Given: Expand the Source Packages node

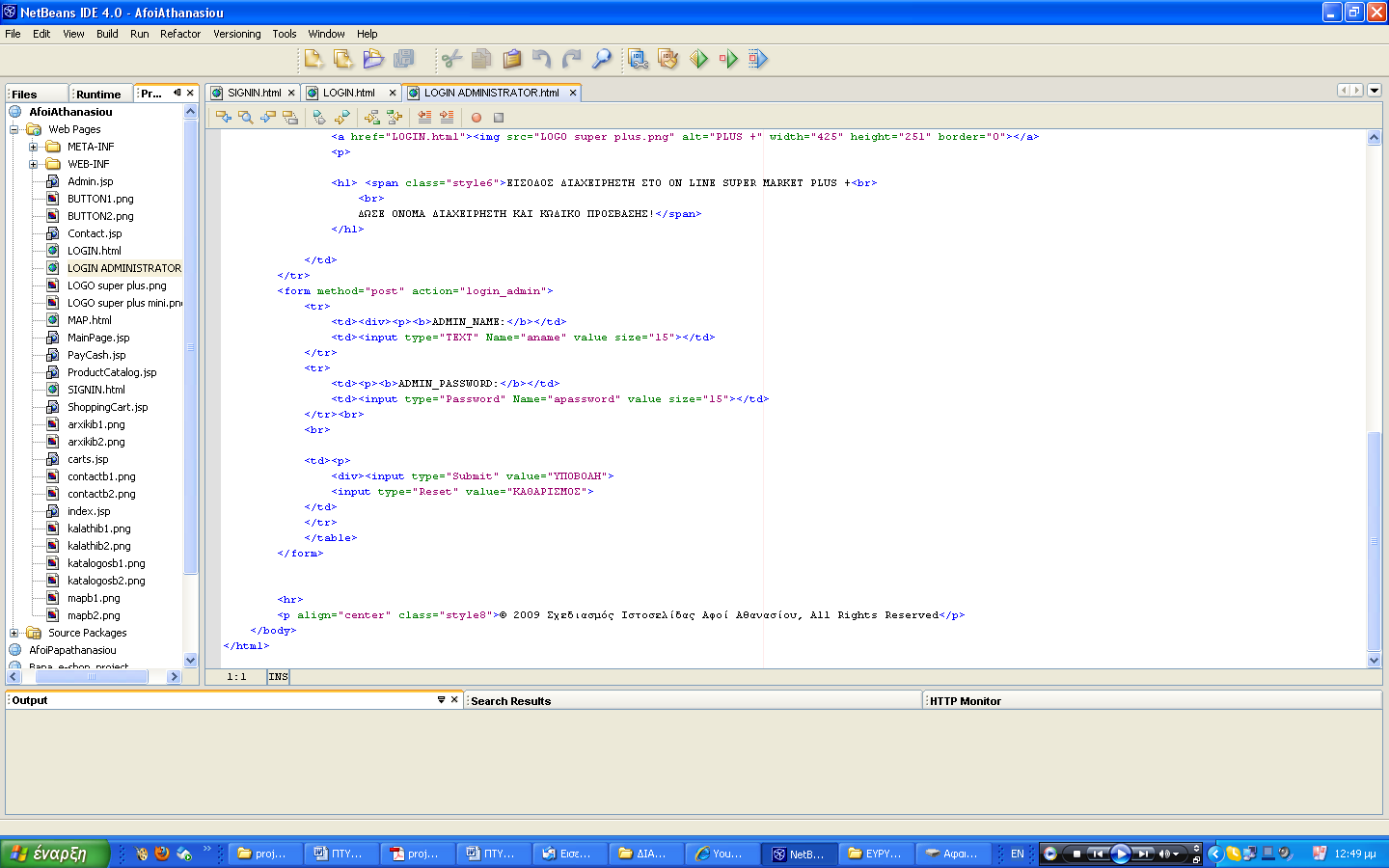Looking at the screenshot, I should (14, 633).
